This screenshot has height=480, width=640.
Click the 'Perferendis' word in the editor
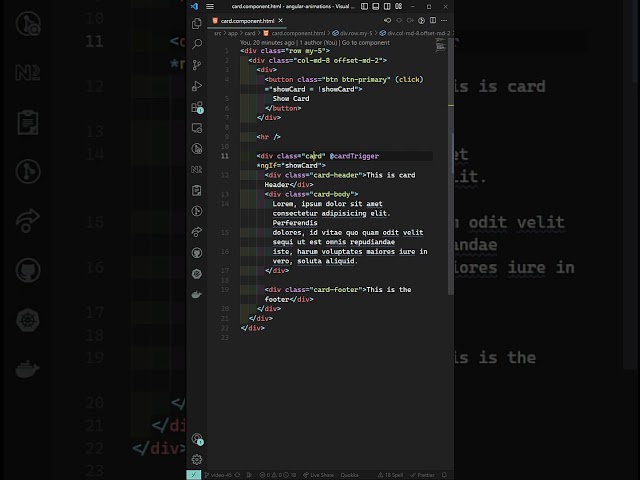tap(295, 223)
